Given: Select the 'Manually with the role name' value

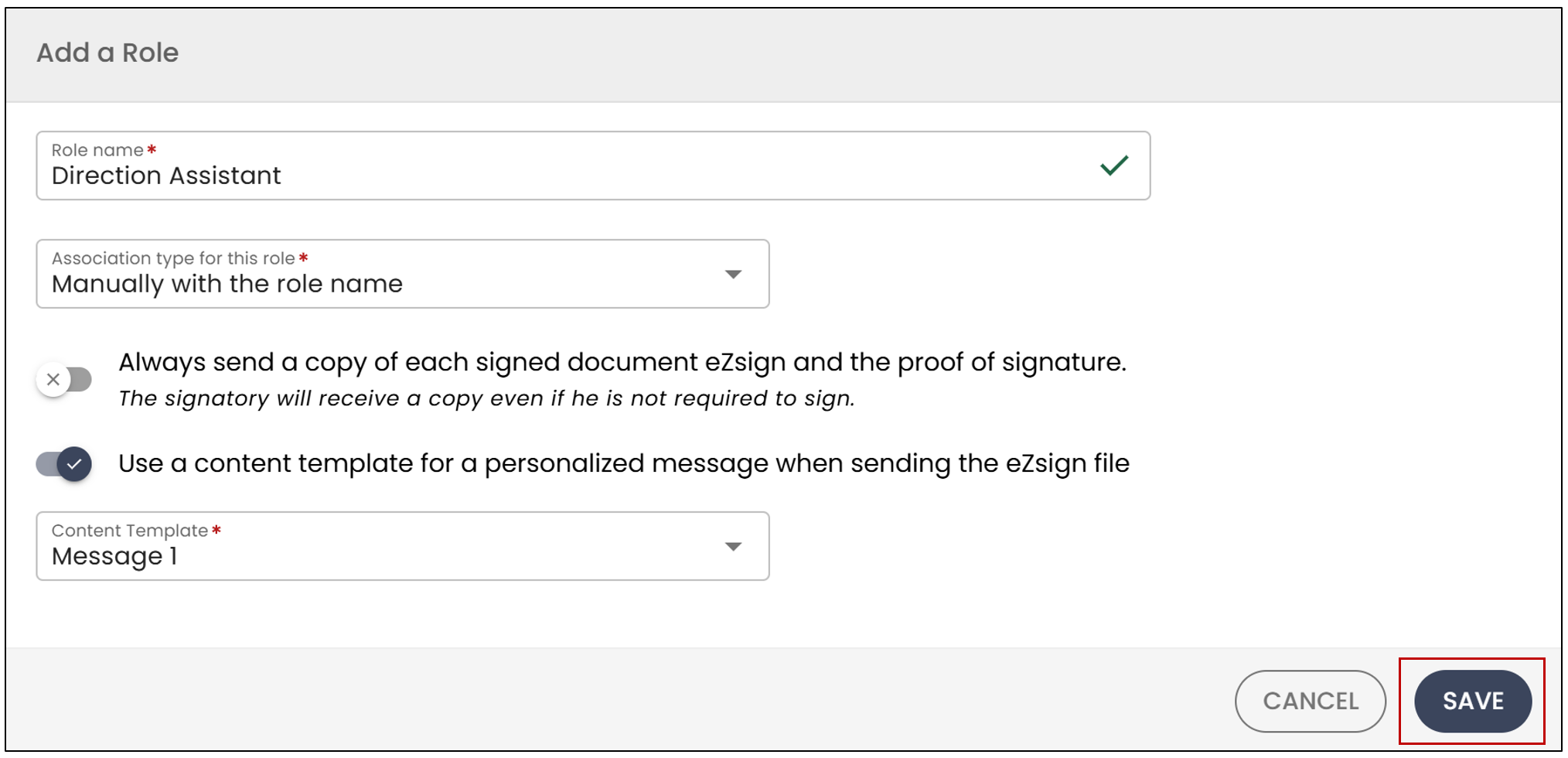Looking at the screenshot, I should coord(227,284).
